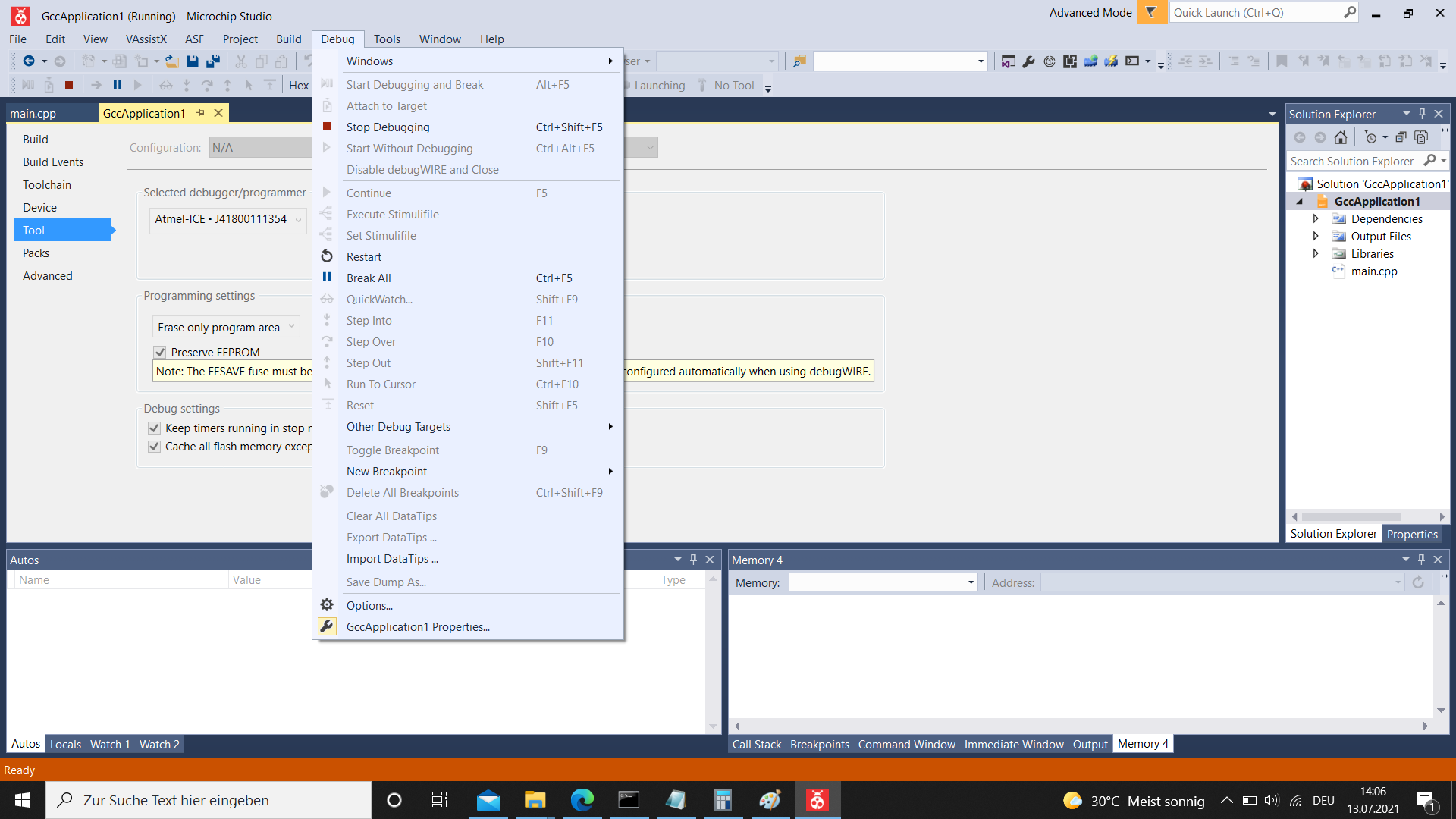The image size is (1456, 819).
Task: Switch to the Watch 1 tab
Action: (x=110, y=745)
